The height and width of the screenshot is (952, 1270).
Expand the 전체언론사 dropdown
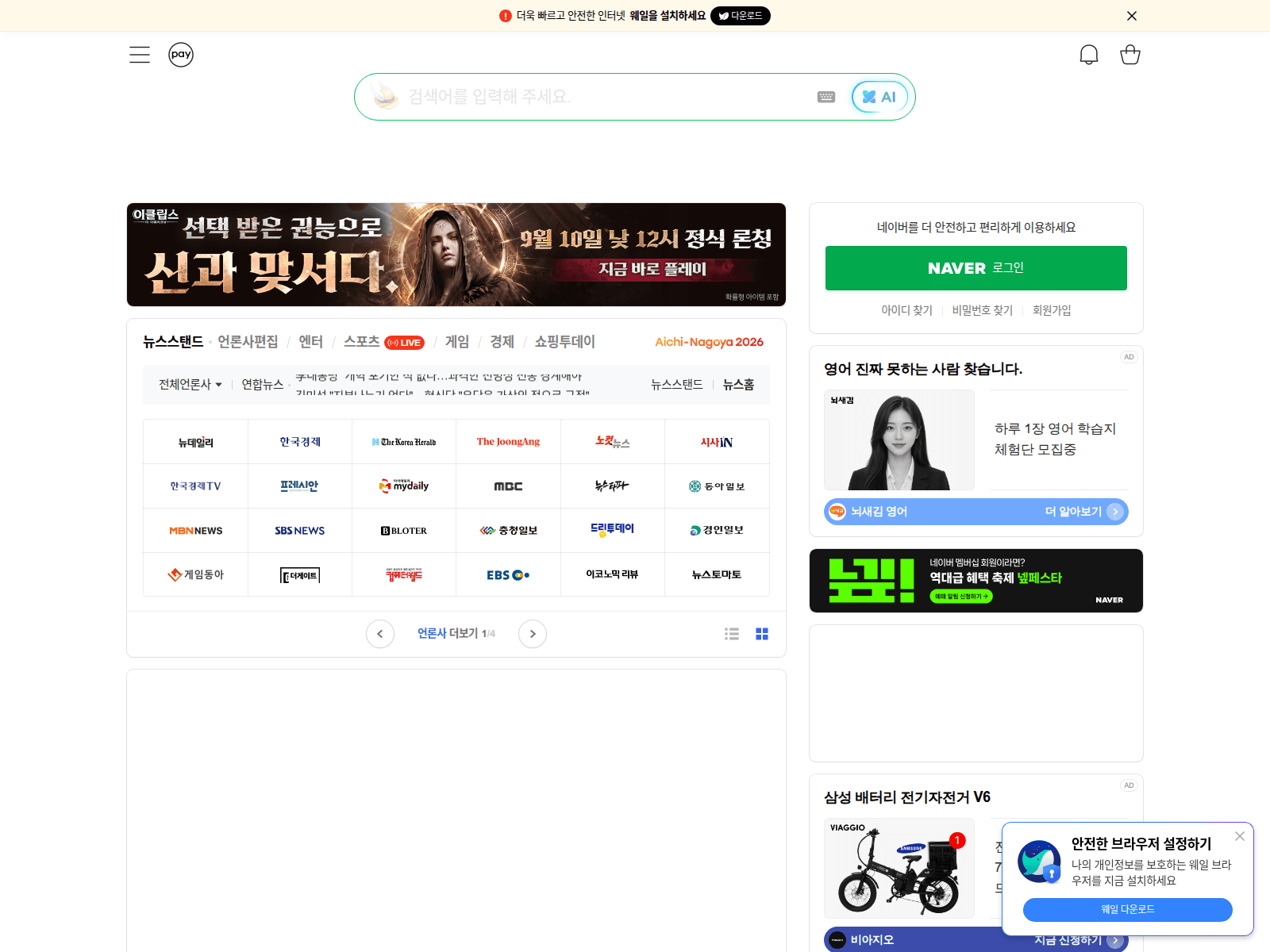point(190,385)
